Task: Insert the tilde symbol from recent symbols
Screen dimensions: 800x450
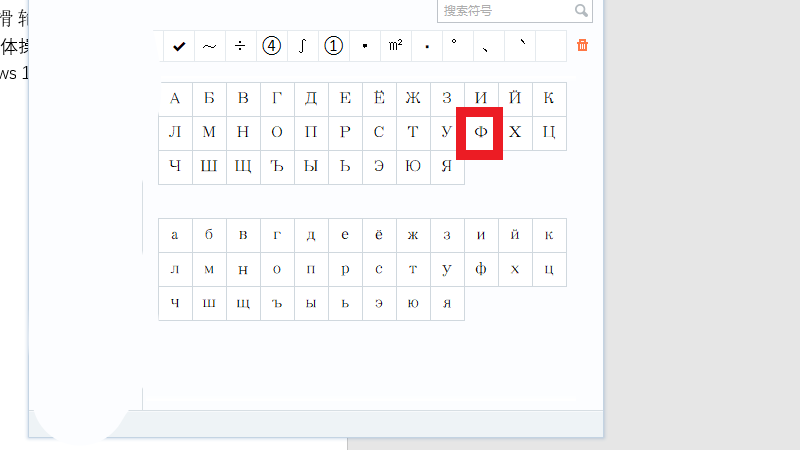Action: (210, 46)
